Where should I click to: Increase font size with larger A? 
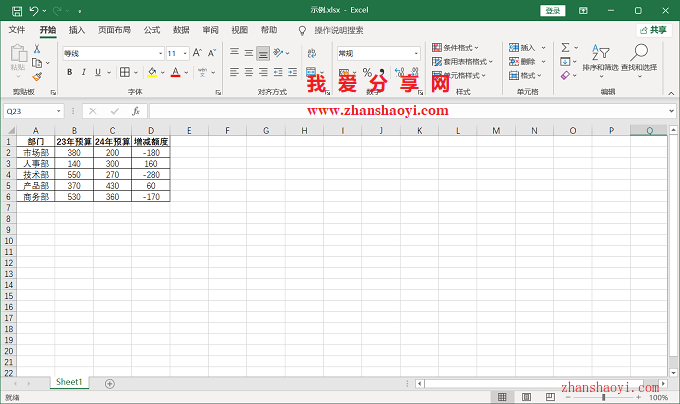197,53
